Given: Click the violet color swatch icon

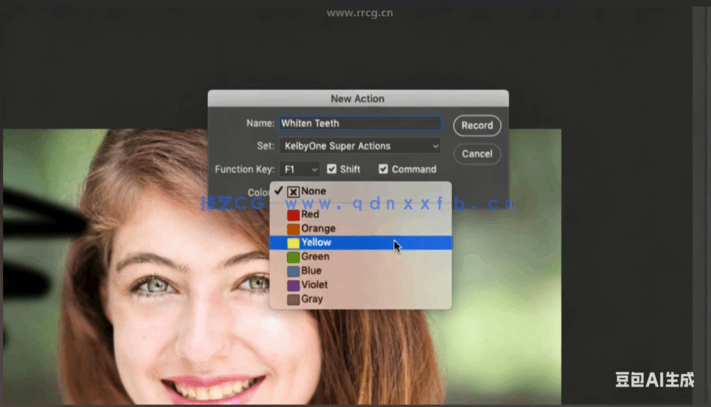Looking at the screenshot, I should 293,285.
